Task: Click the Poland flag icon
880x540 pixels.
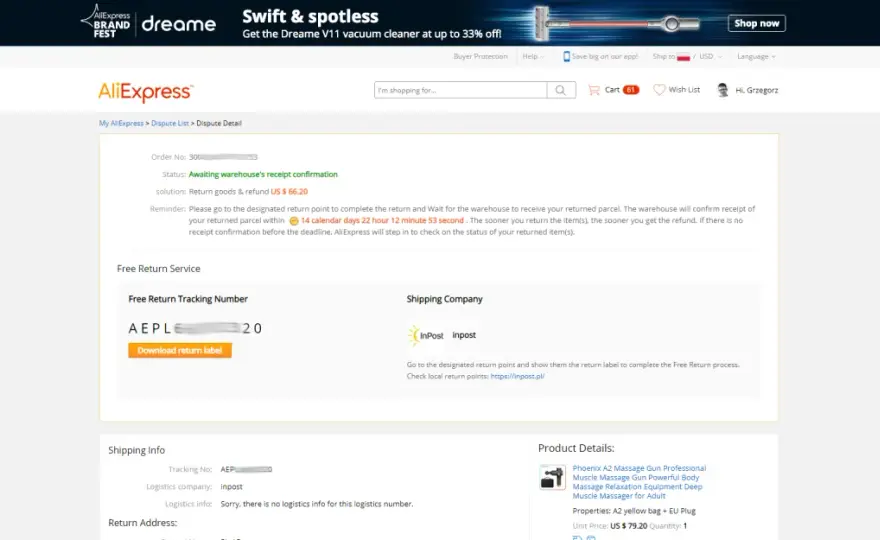Action: click(x=683, y=57)
